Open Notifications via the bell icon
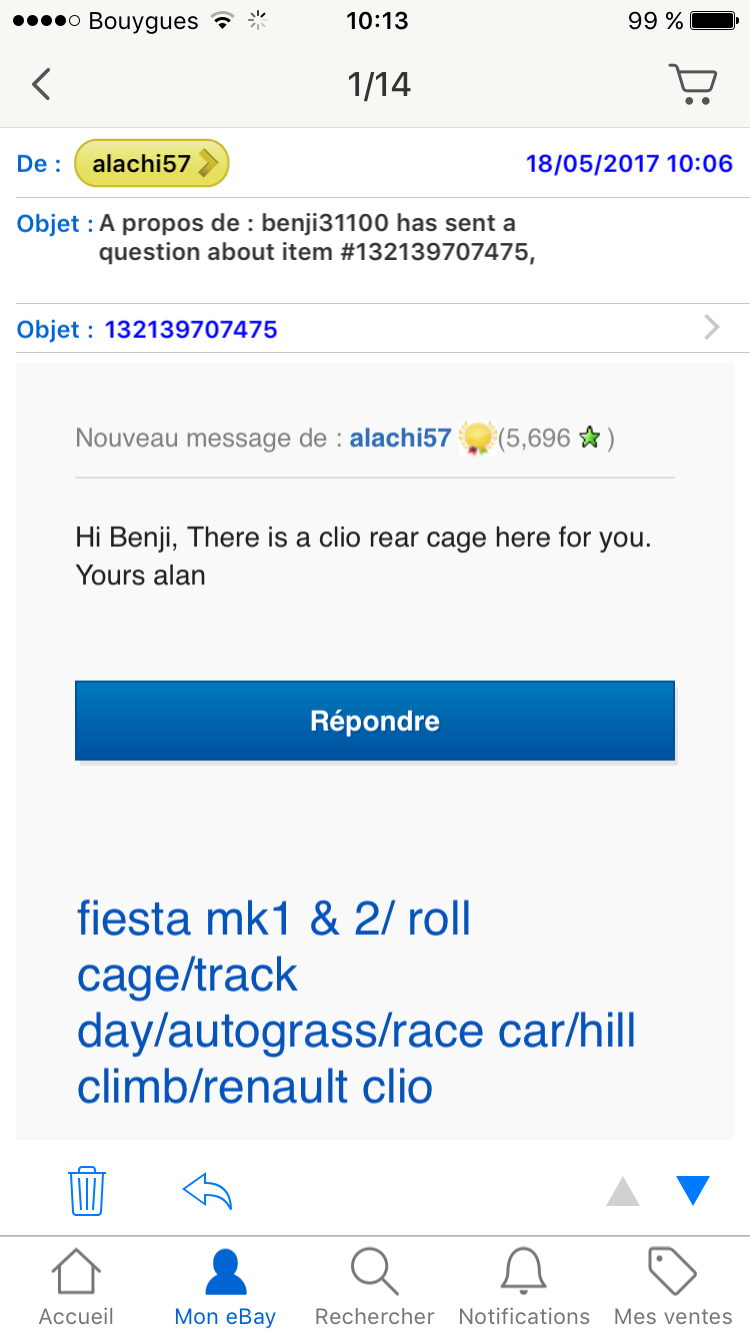750x1334 pixels. point(524,1272)
